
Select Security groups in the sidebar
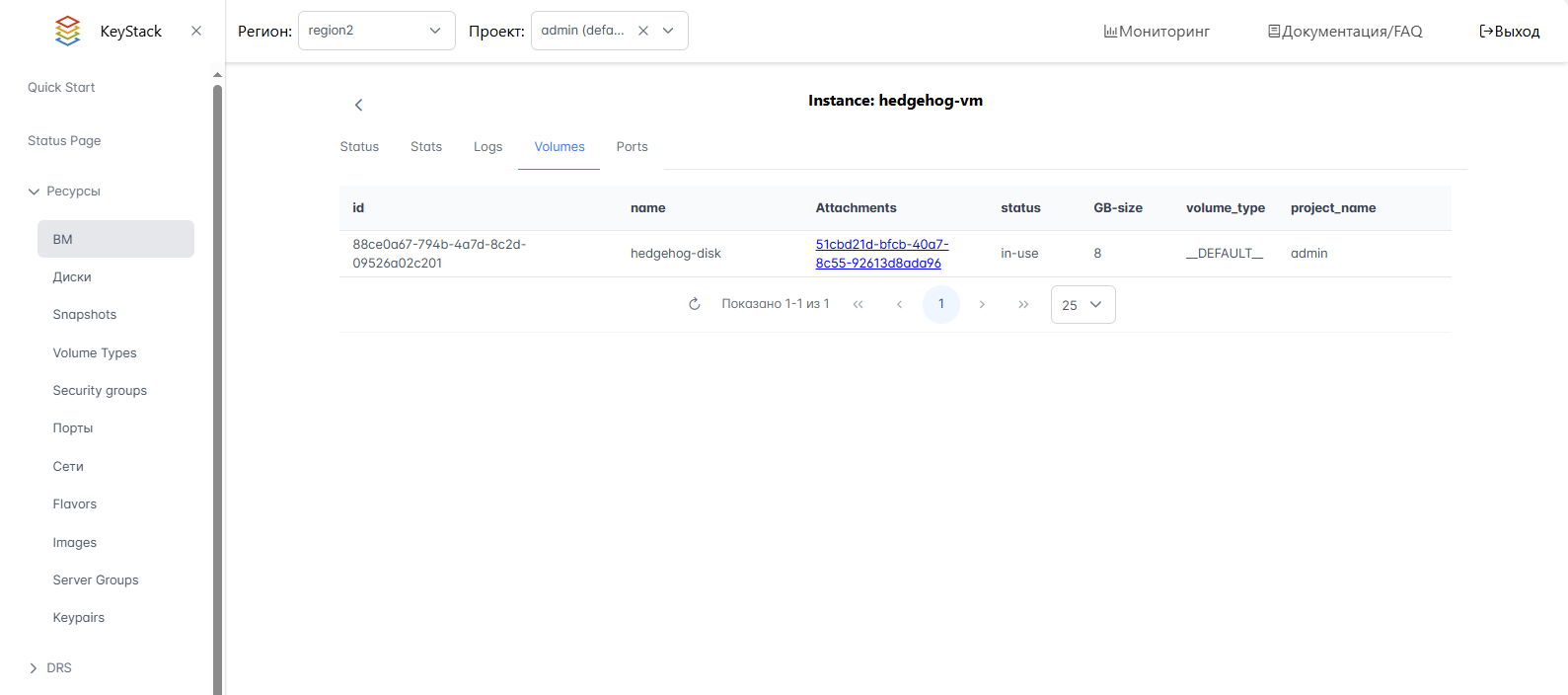100,391
